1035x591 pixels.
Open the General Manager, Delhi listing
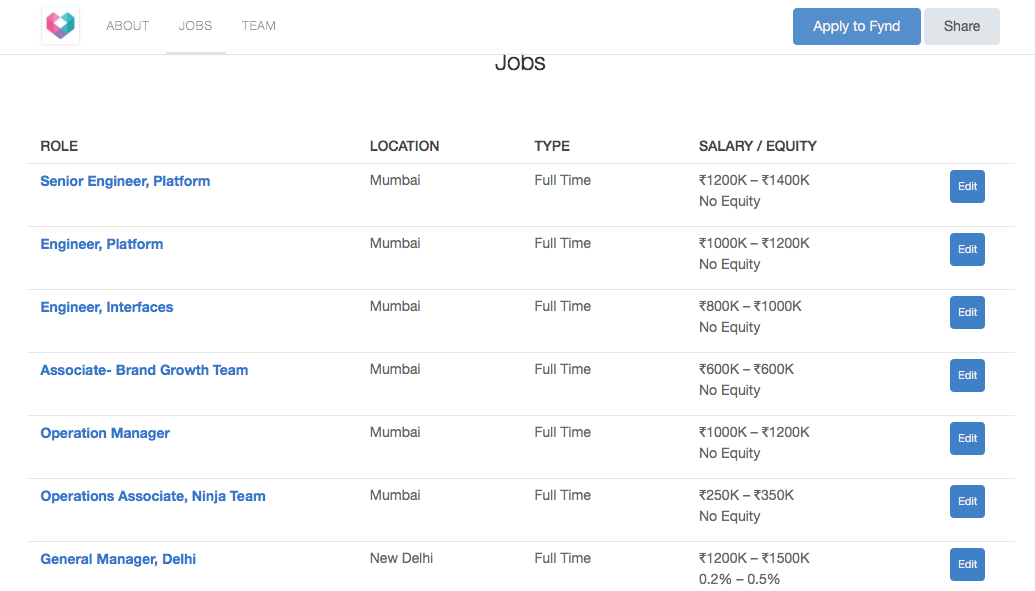click(x=118, y=559)
